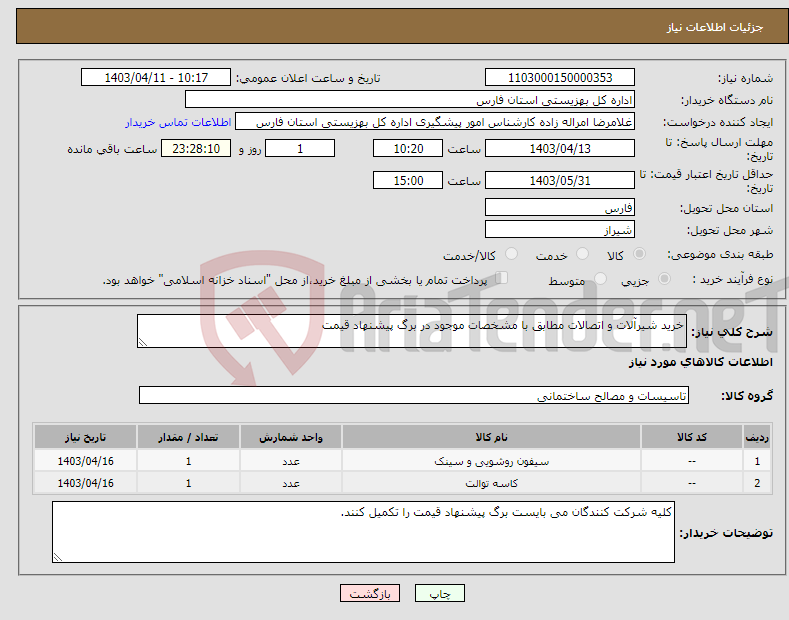Click the جزئیات اطلاعات نیاز page header
The image size is (789, 620).
[715, 27]
